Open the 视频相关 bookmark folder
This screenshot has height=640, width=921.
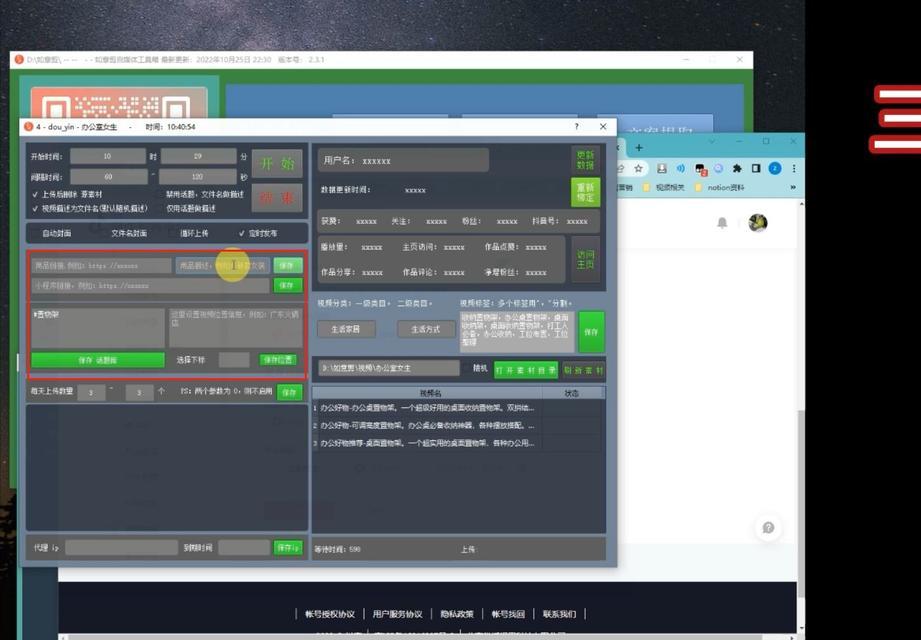coord(664,187)
